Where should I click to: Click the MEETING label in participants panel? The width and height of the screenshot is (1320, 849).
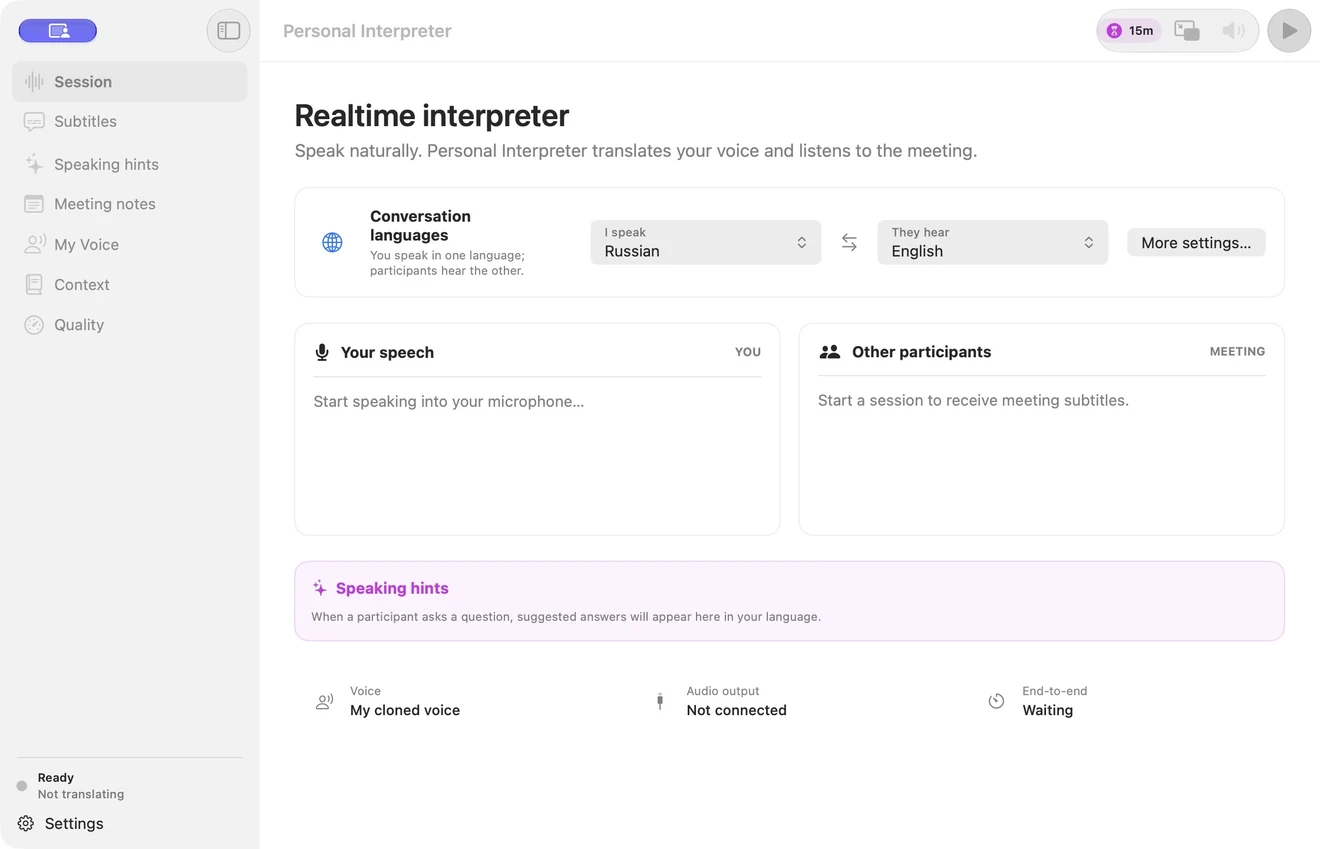tap(1237, 351)
